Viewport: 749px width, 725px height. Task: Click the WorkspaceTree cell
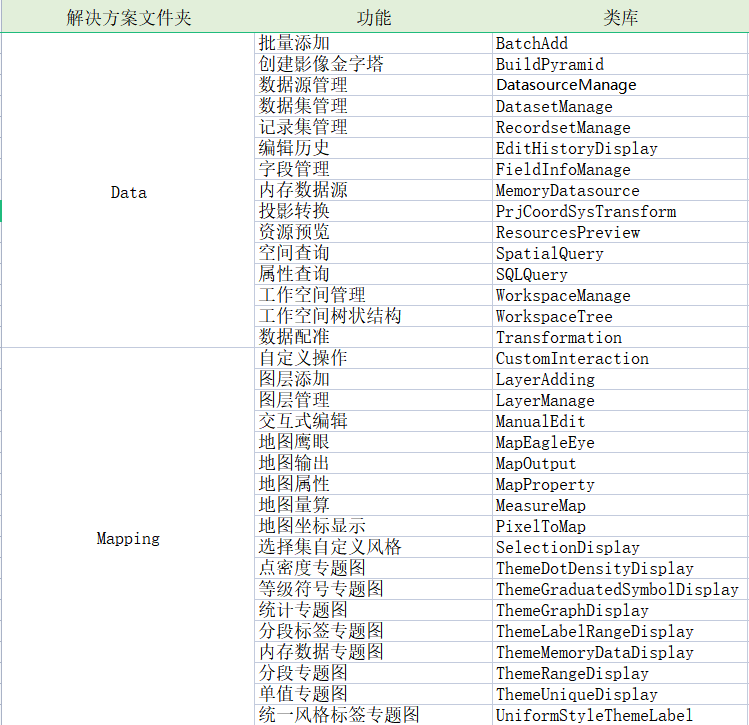pyautogui.click(x=620, y=317)
